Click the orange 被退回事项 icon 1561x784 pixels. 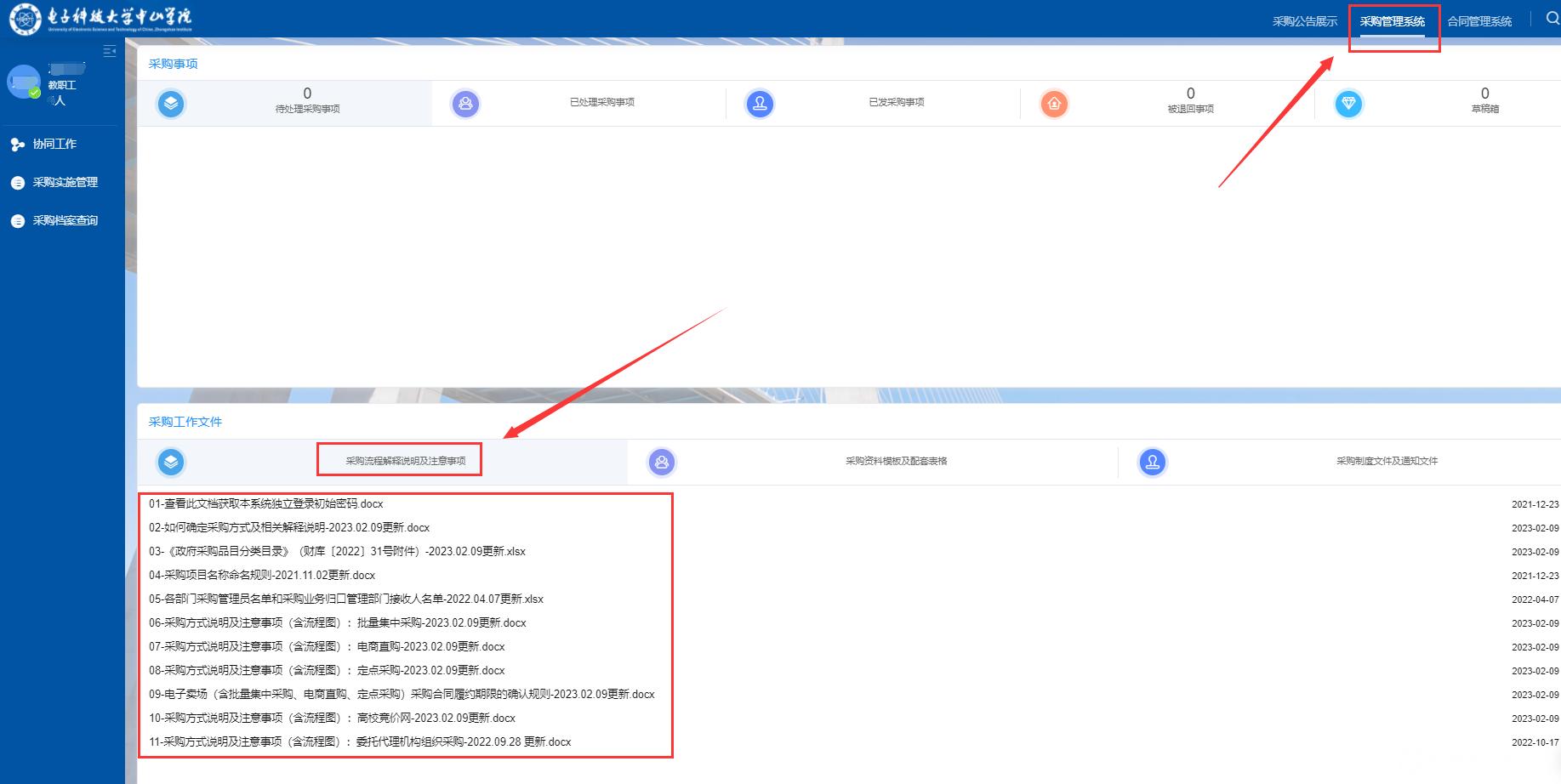(x=1054, y=104)
